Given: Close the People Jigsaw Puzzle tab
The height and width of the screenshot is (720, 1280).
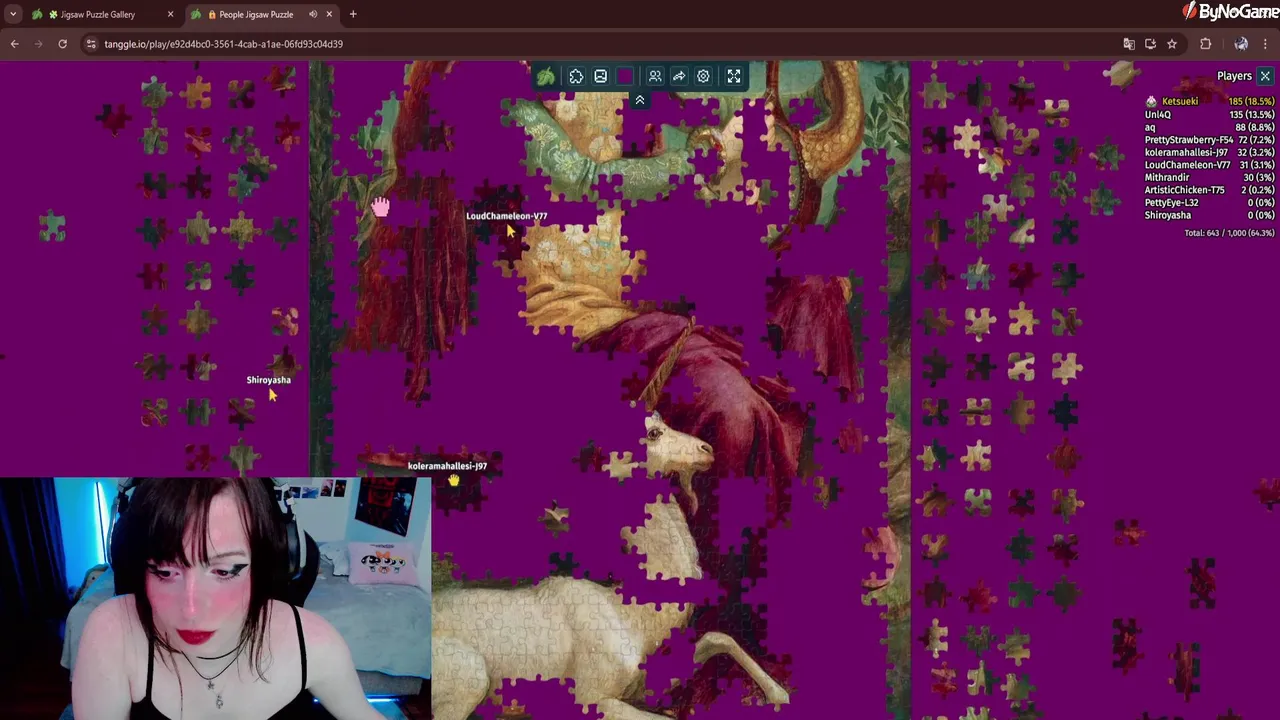Looking at the screenshot, I should (x=330, y=14).
